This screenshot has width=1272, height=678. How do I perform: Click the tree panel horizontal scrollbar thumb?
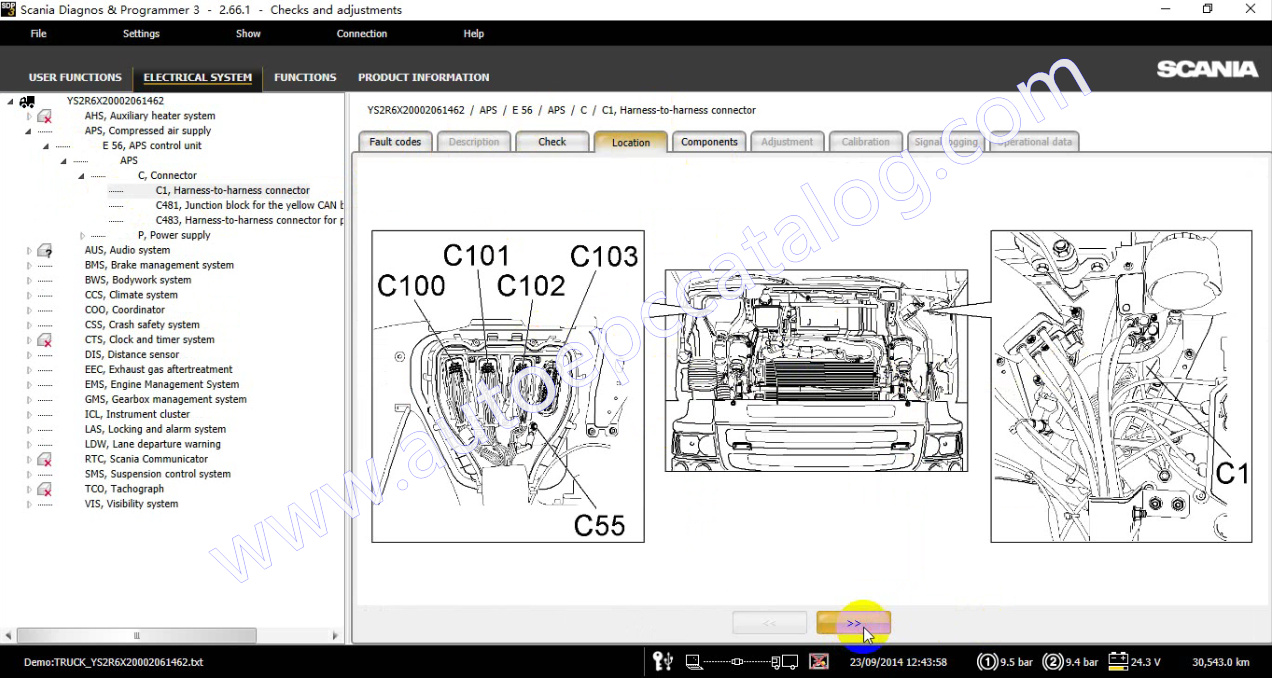coord(137,636)
